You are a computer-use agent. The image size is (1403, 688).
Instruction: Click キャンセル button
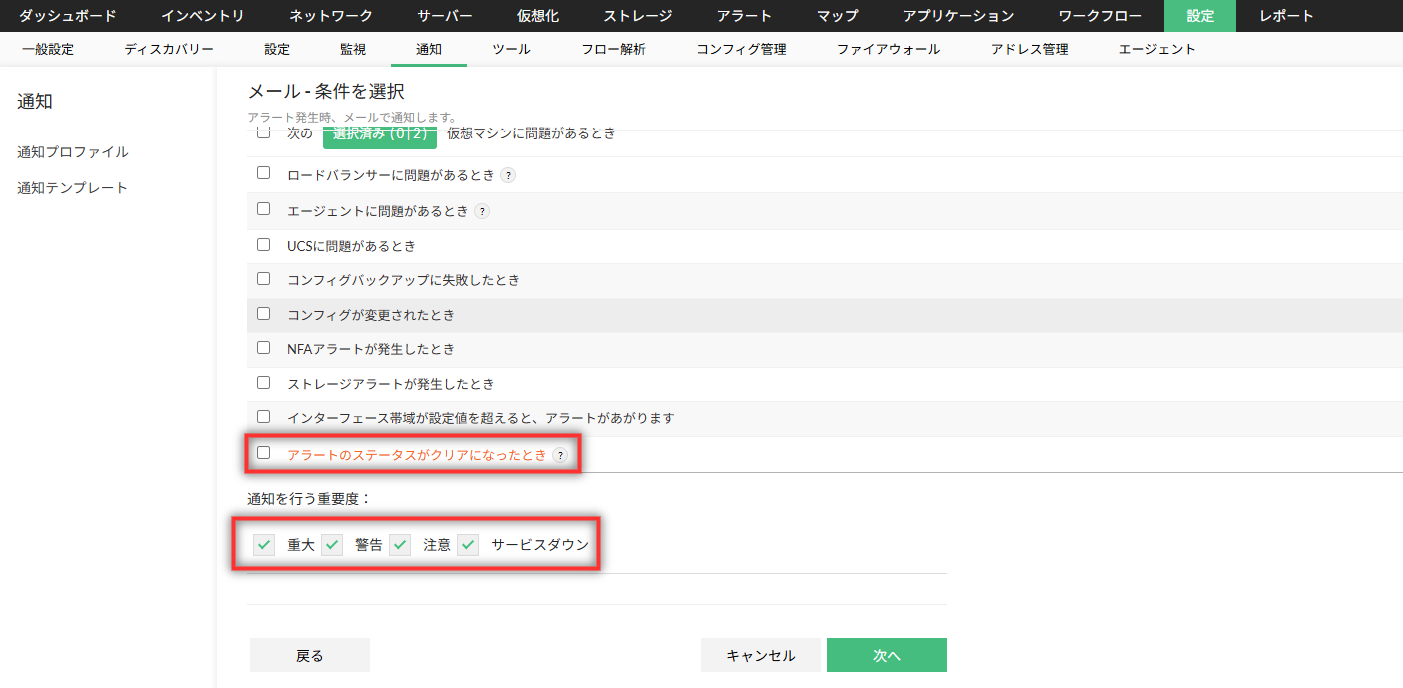761,655
